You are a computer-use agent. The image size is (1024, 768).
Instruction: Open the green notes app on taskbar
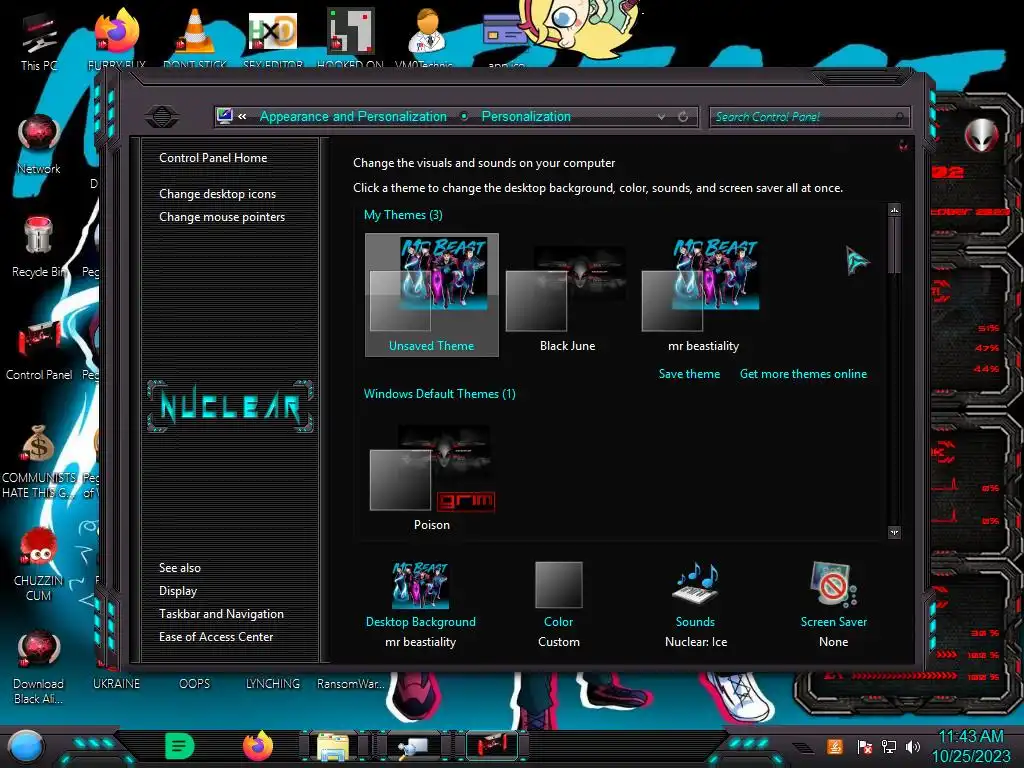point(180,746)
